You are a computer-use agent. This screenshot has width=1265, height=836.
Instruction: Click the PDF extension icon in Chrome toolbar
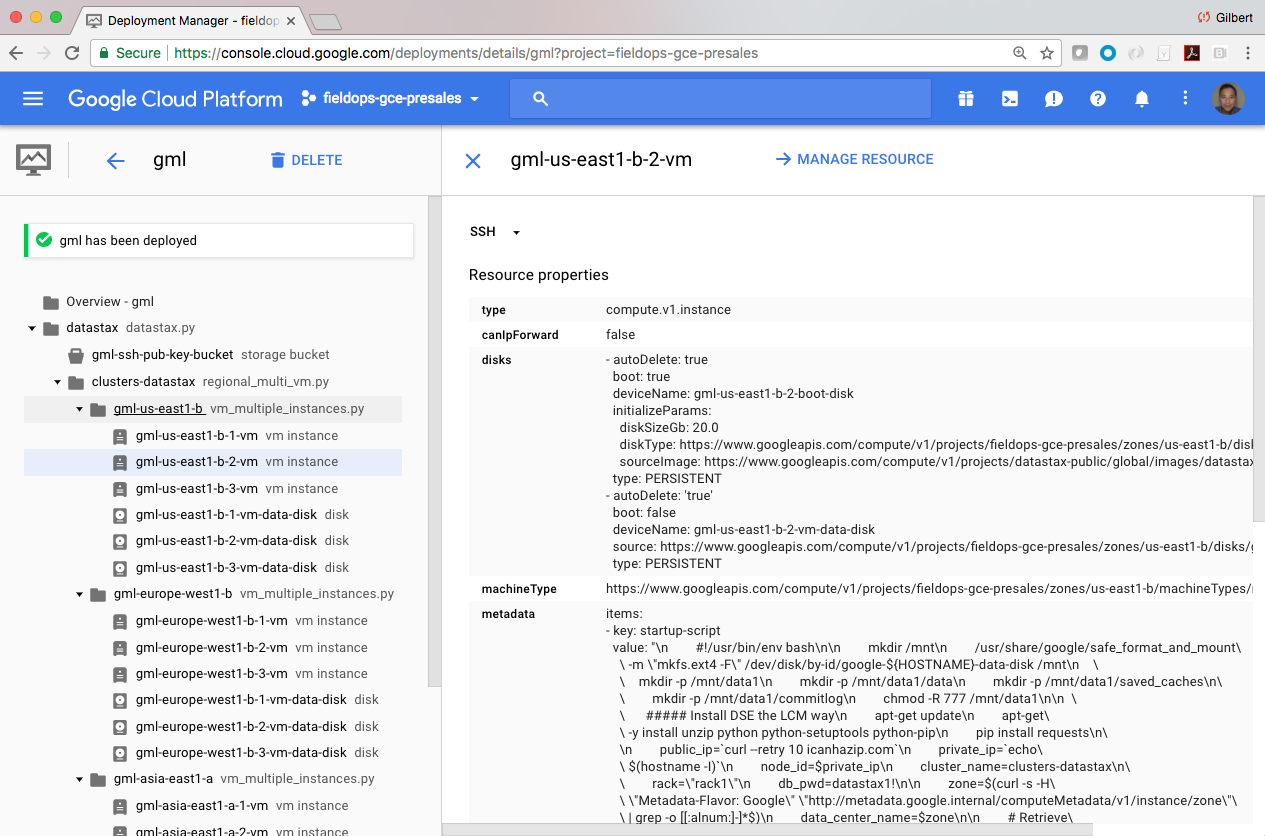point(1192,53)
